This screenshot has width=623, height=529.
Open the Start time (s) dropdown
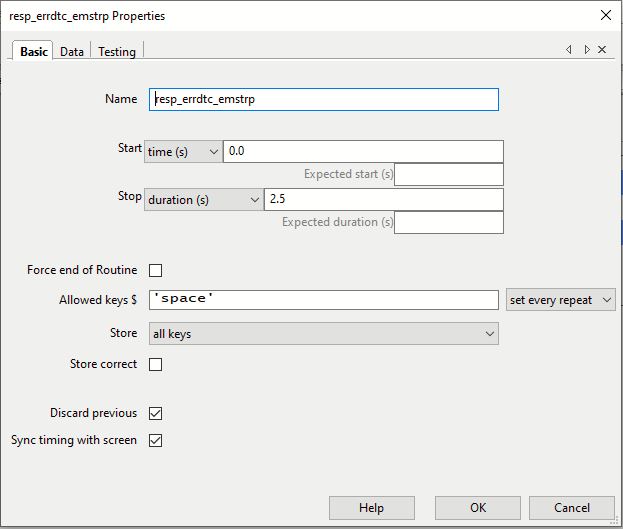pyautogui.click(x=183, y=151)
